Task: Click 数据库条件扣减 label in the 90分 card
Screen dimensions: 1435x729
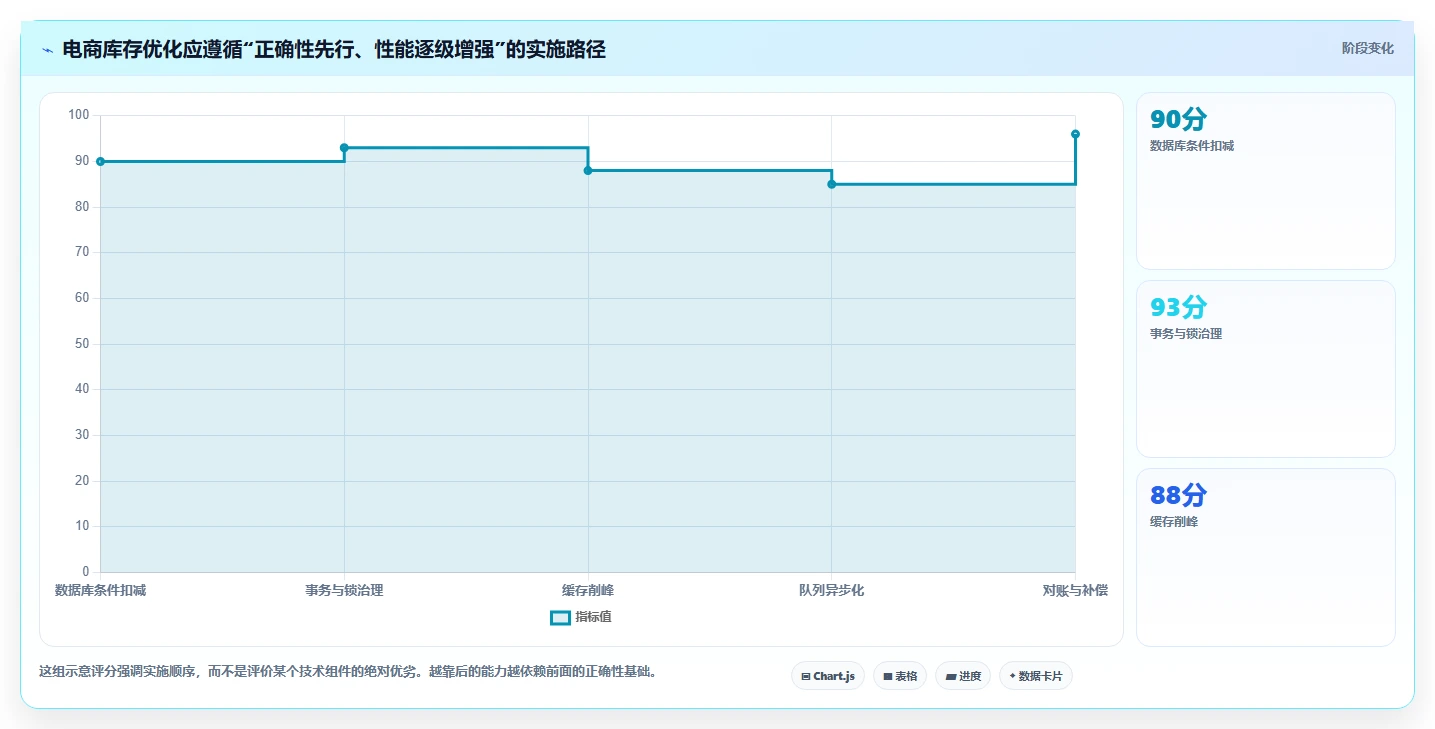Action: click(x=1192, y=146)
